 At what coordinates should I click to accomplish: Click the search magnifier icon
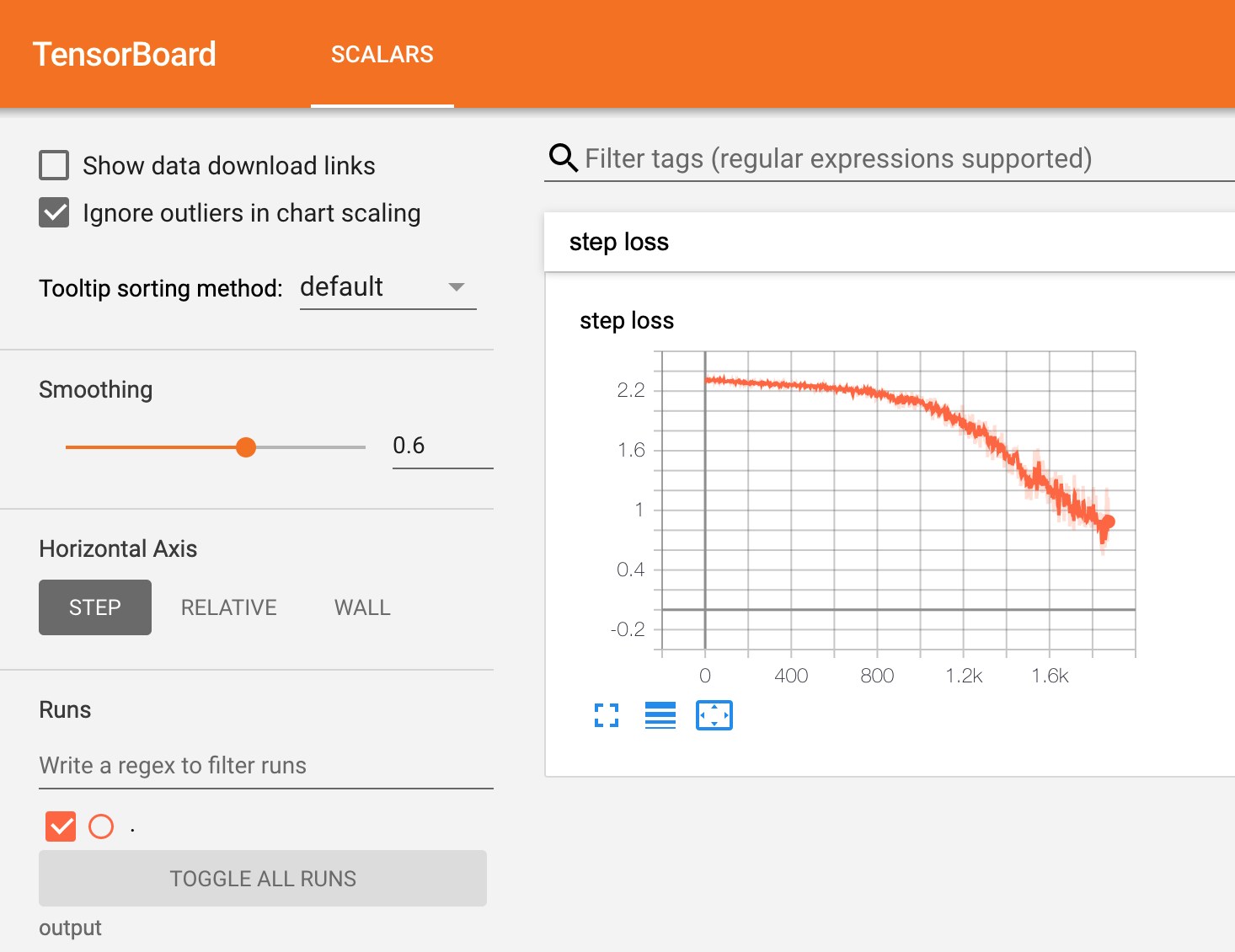point(563,158)
